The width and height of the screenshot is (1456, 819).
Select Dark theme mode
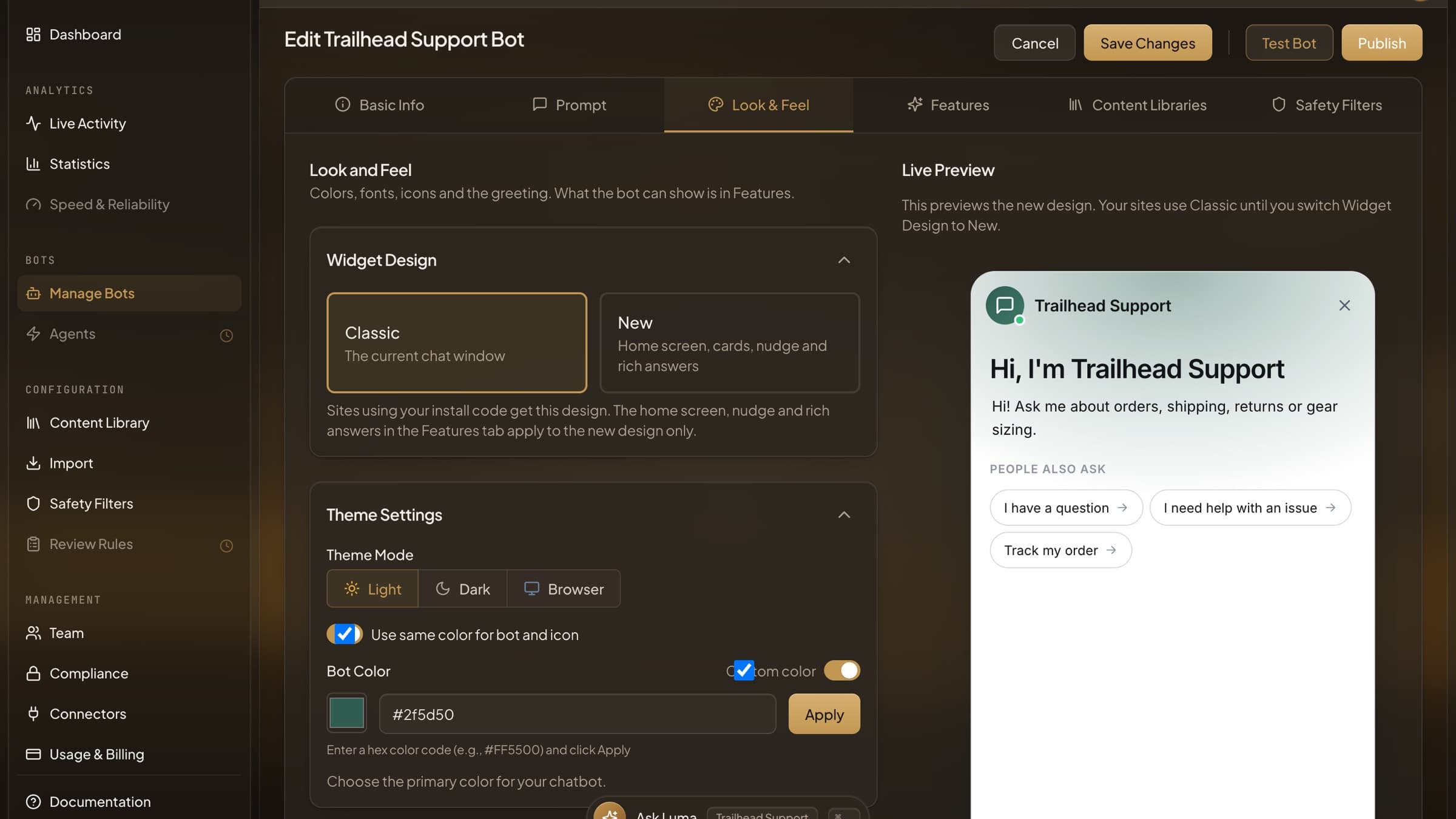point(462,588)
